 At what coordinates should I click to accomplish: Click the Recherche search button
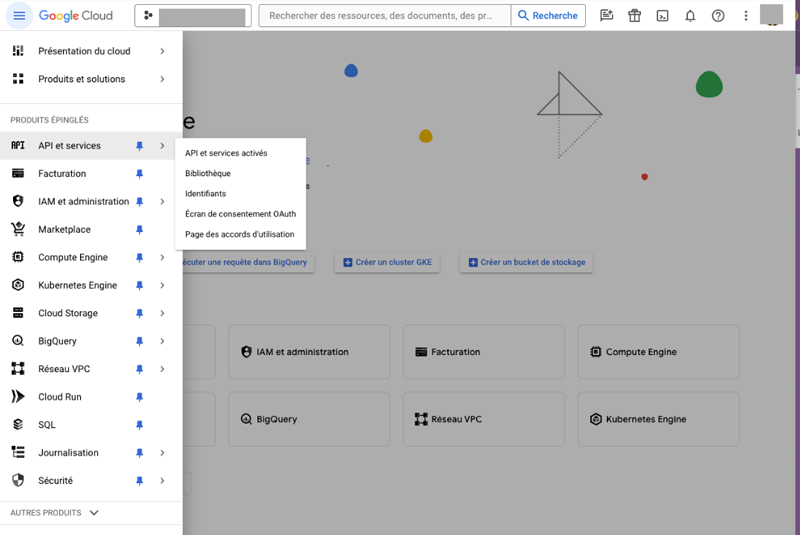[x=548, y=16]
